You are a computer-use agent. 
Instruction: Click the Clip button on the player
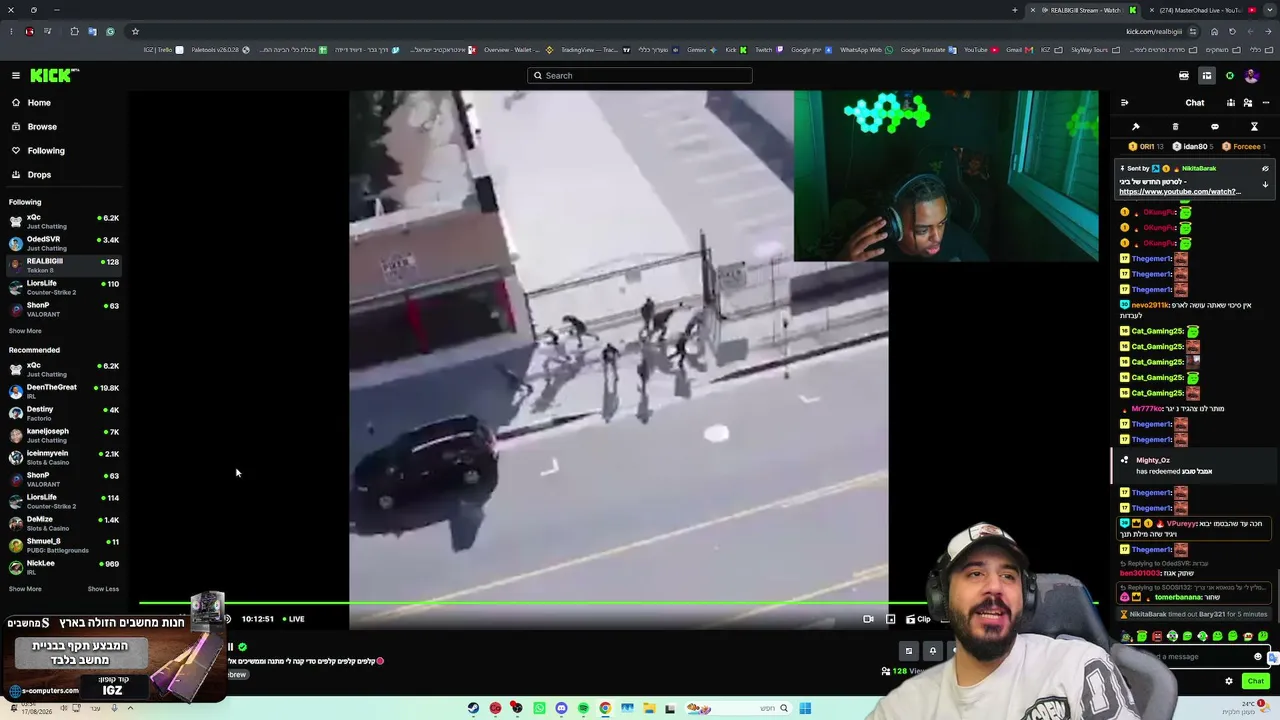pyautogui.click(x=920, y=619)
